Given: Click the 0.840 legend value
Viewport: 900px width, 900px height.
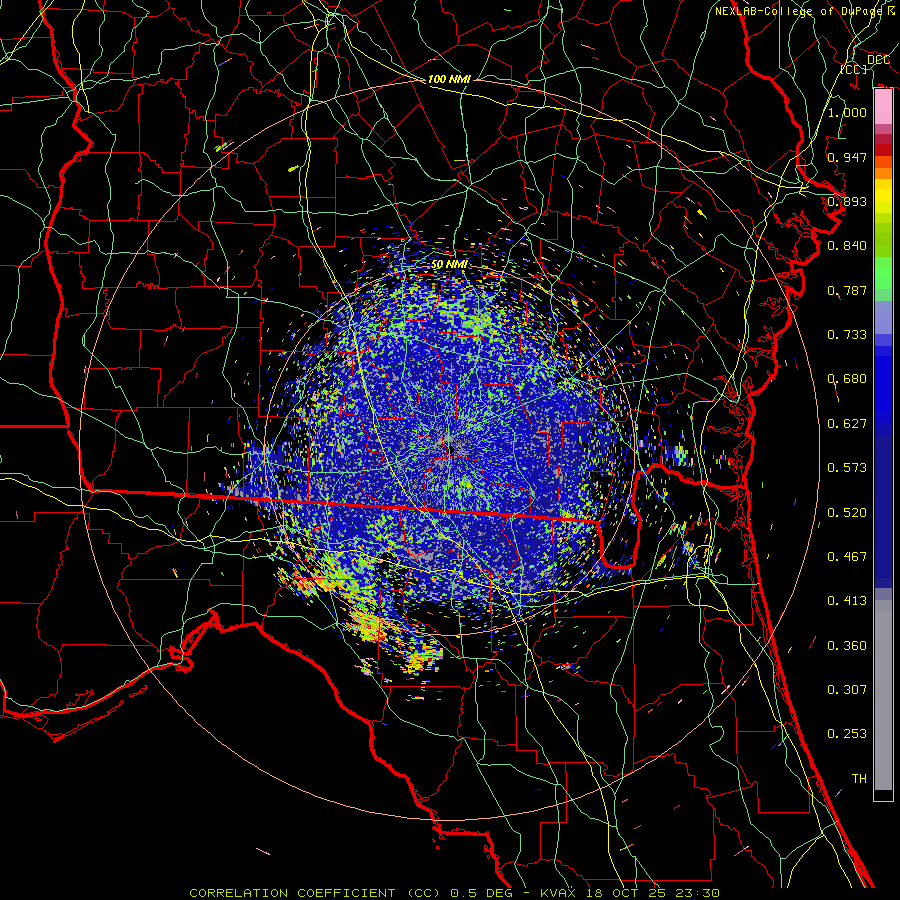Looking at the screenshot, I should [x=847, y=246].
